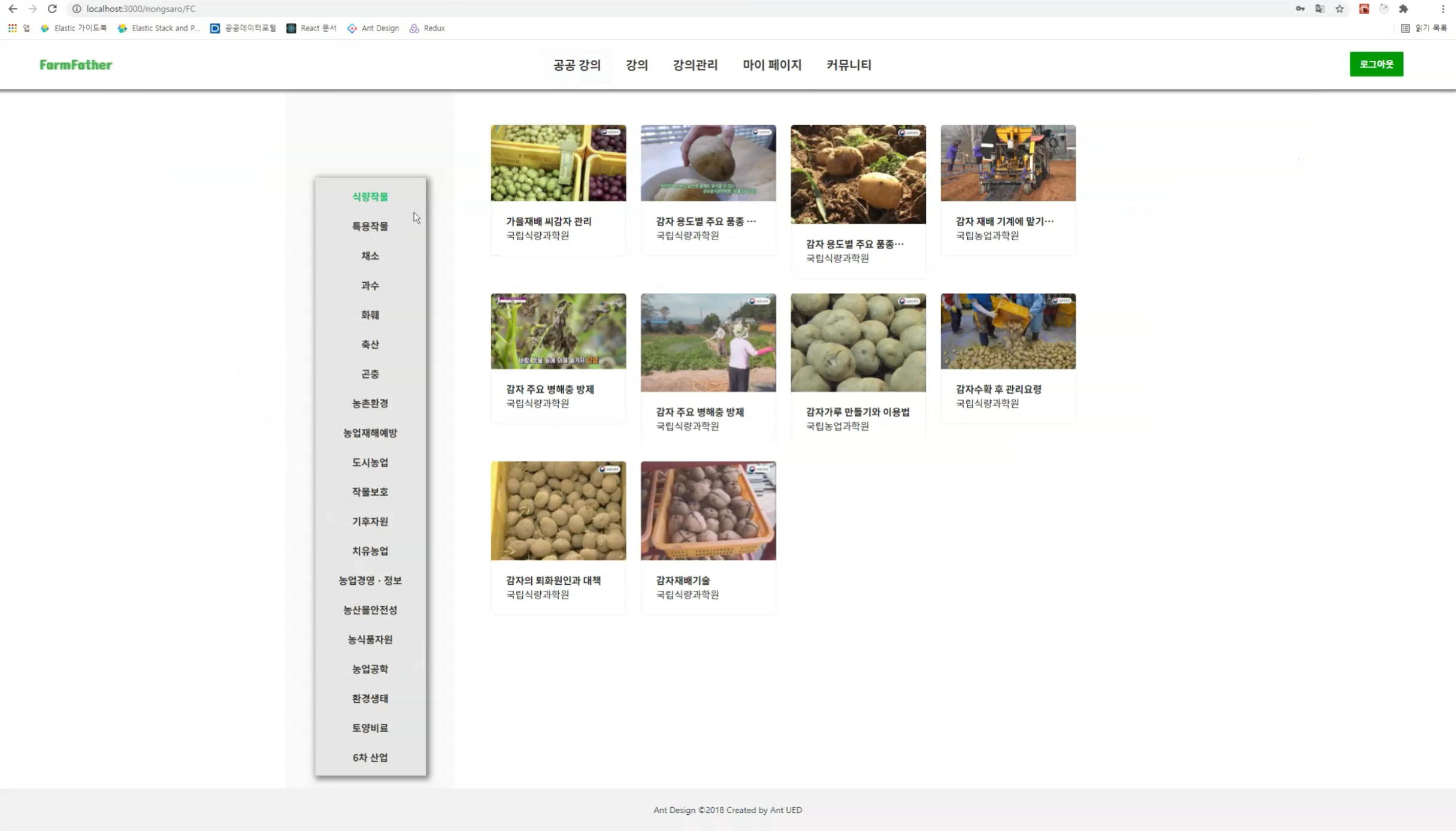Open the 마이 페이지 nav menu

(x=771, y=65)
